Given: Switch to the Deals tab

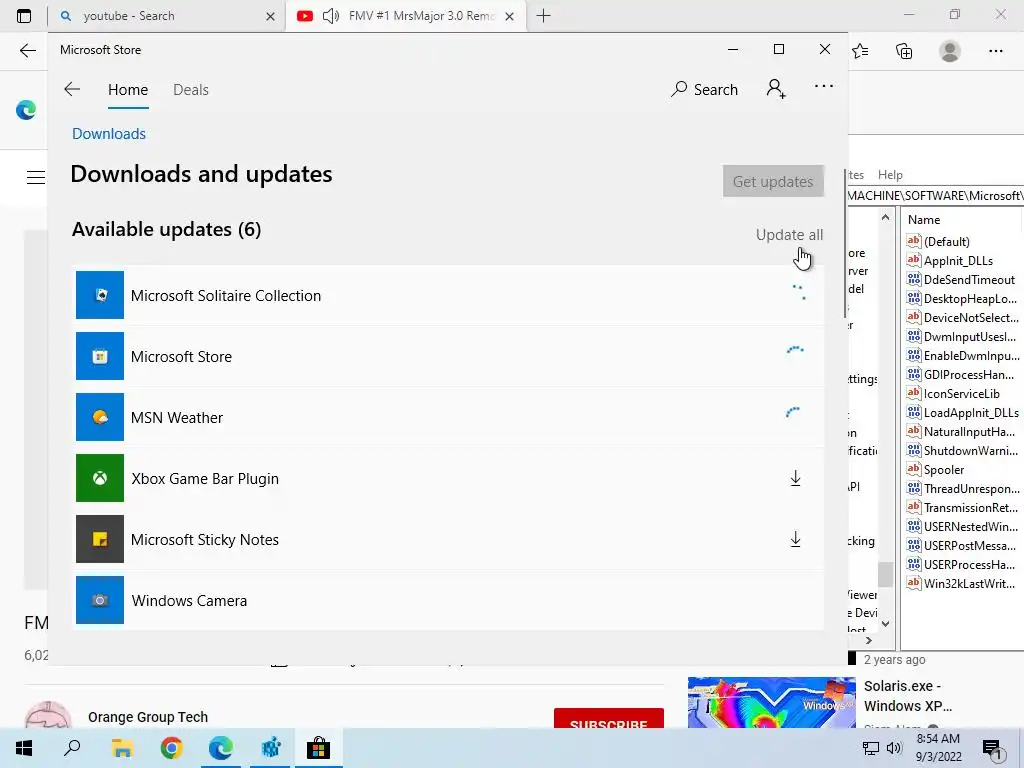Looking at the screenshot, I should [191, 89].
